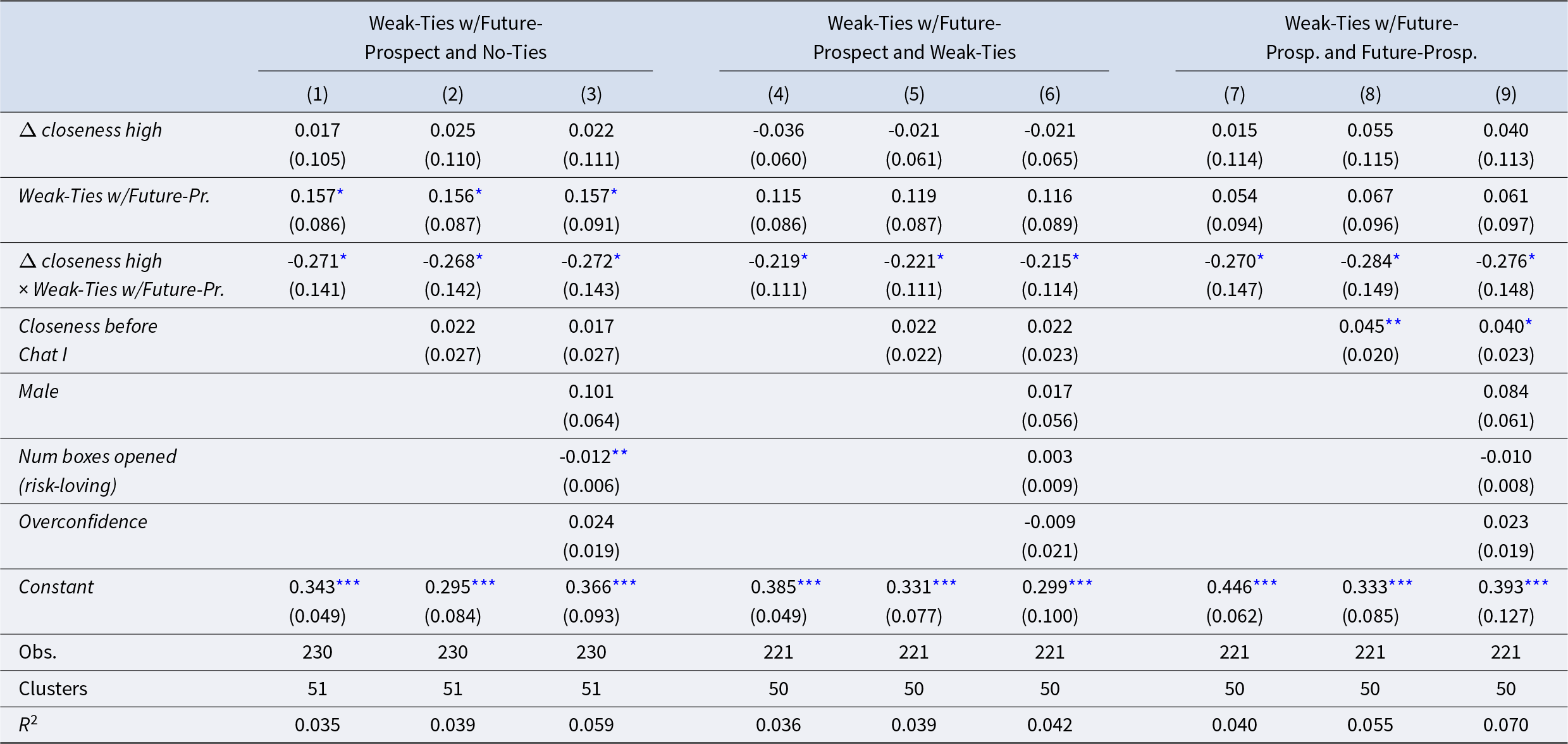Click column header (5)

[x=914, y=94]
